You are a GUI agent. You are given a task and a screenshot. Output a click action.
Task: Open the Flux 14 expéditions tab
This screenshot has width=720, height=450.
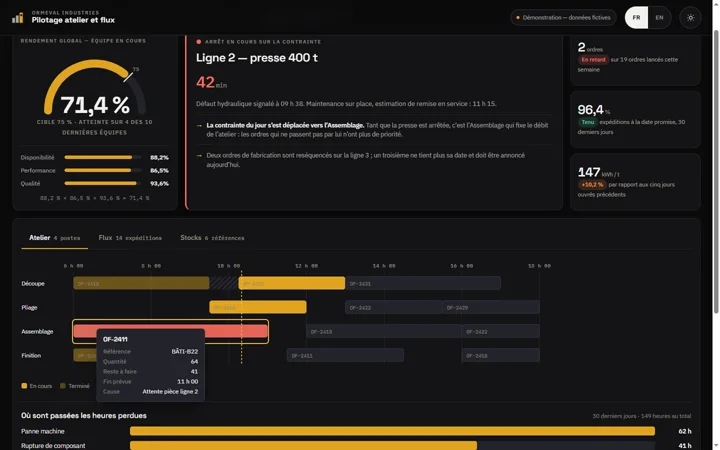(x=130, y=238)
